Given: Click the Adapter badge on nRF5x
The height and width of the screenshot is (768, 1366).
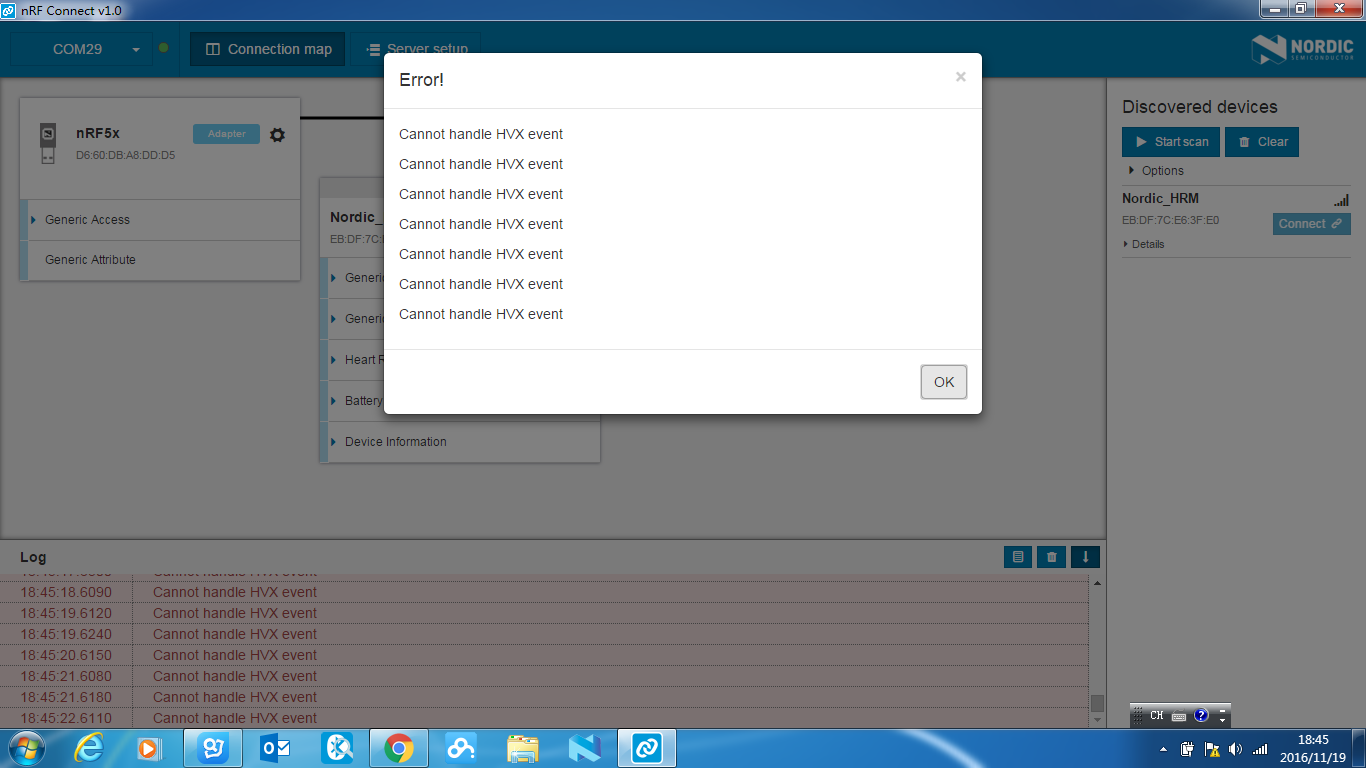Looking at the screenshot, I should (x=226, y=134).
